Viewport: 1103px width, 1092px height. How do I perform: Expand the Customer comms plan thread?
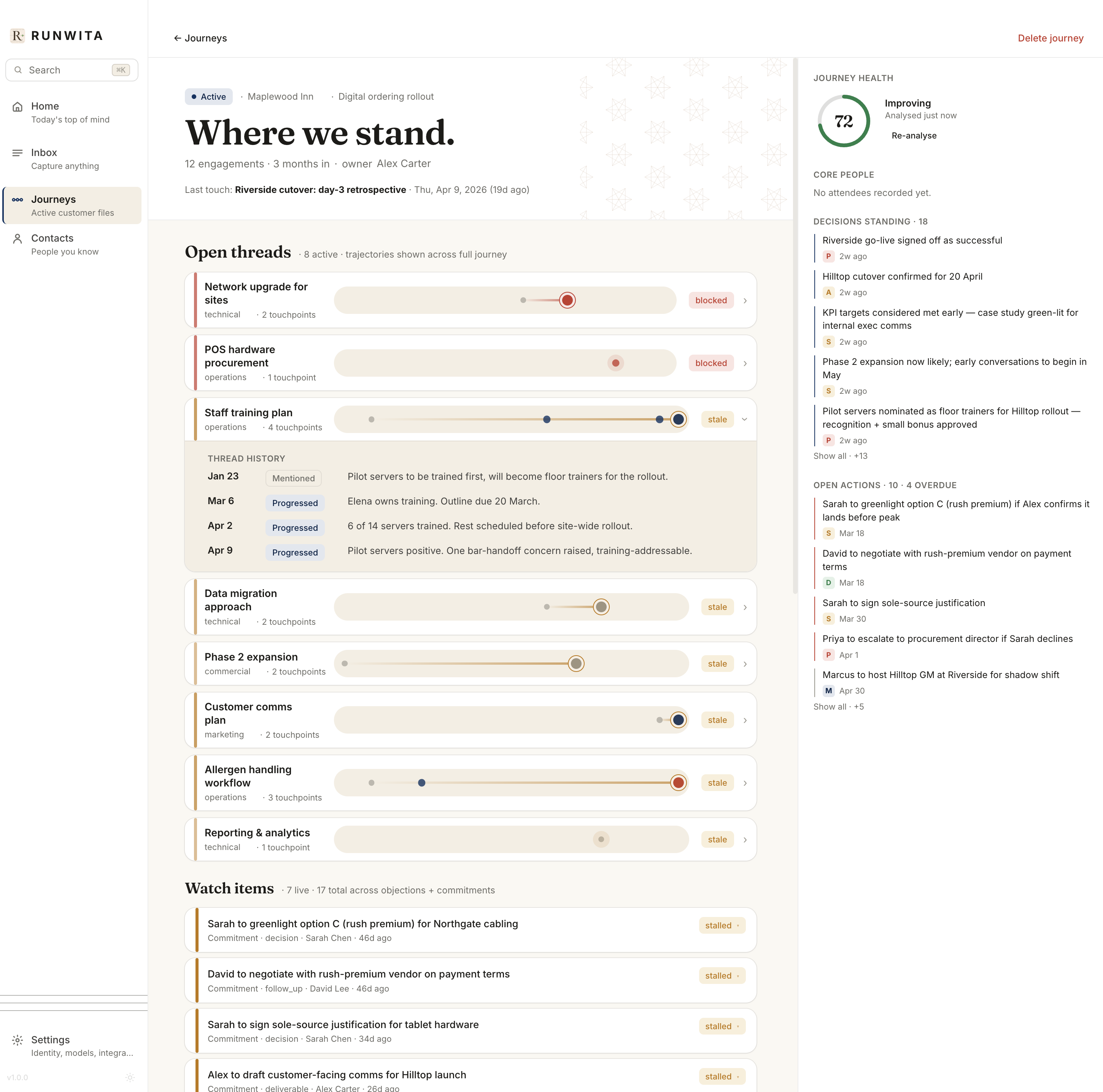[745, 720]
